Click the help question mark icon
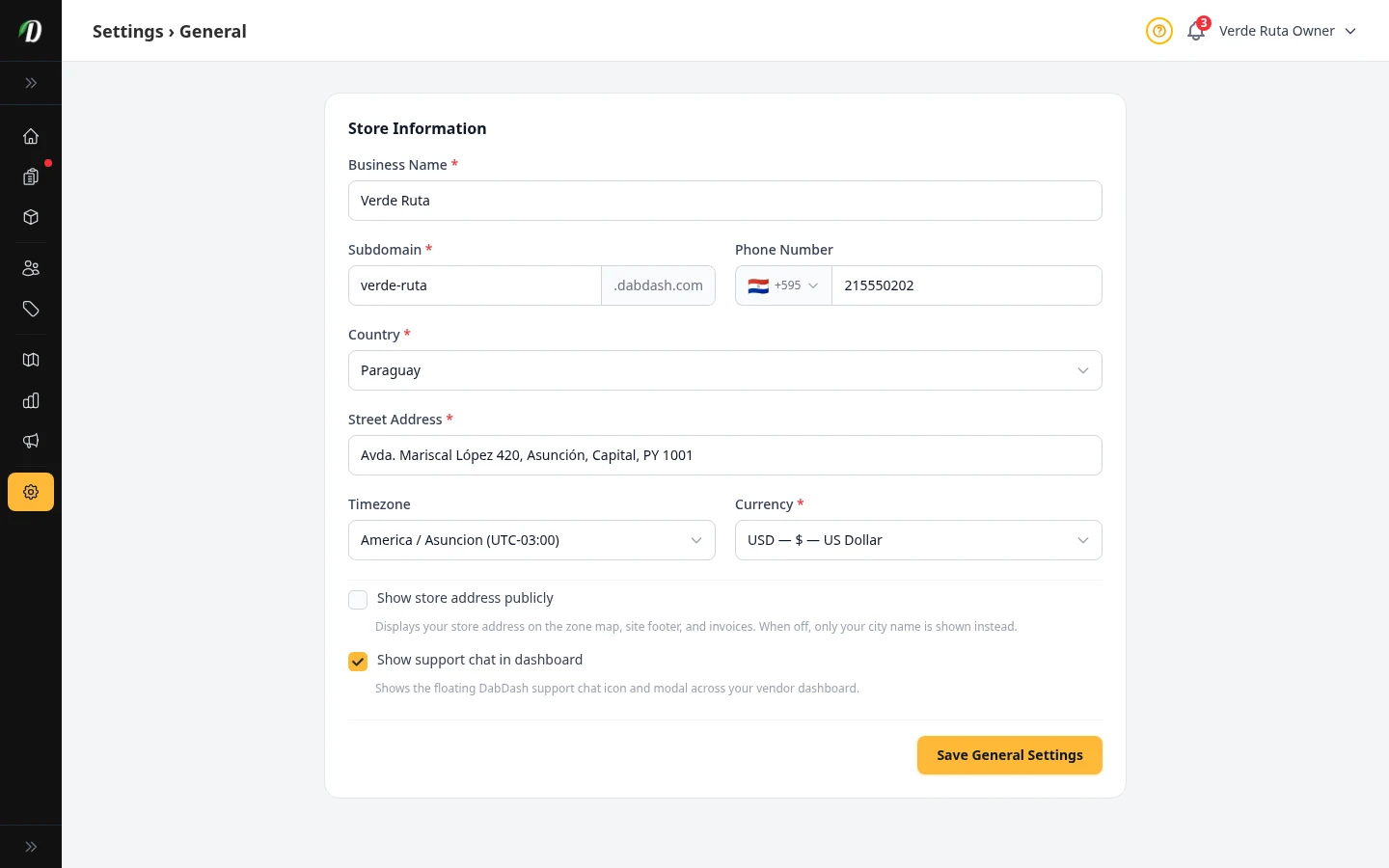The image size is (1389, 868). [x=1158, y=31]
